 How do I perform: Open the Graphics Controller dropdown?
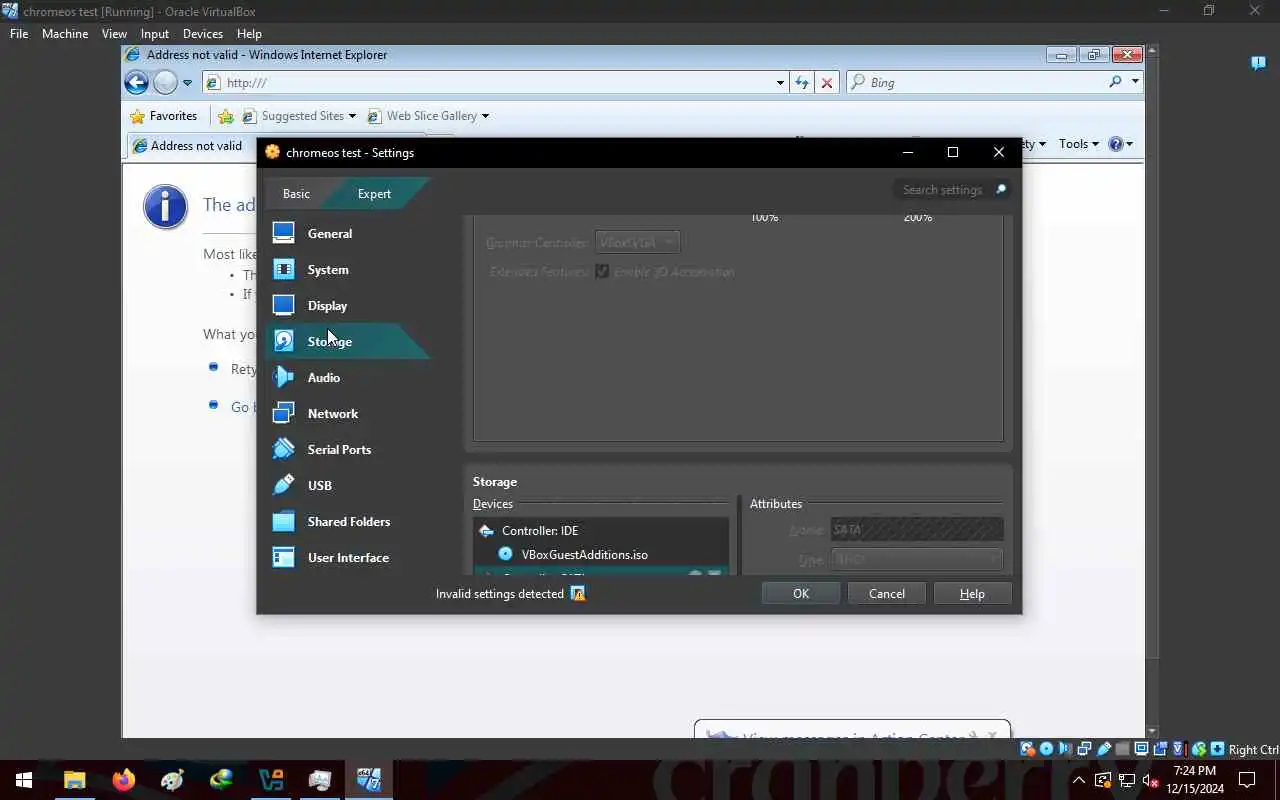[x=637, y=242]
